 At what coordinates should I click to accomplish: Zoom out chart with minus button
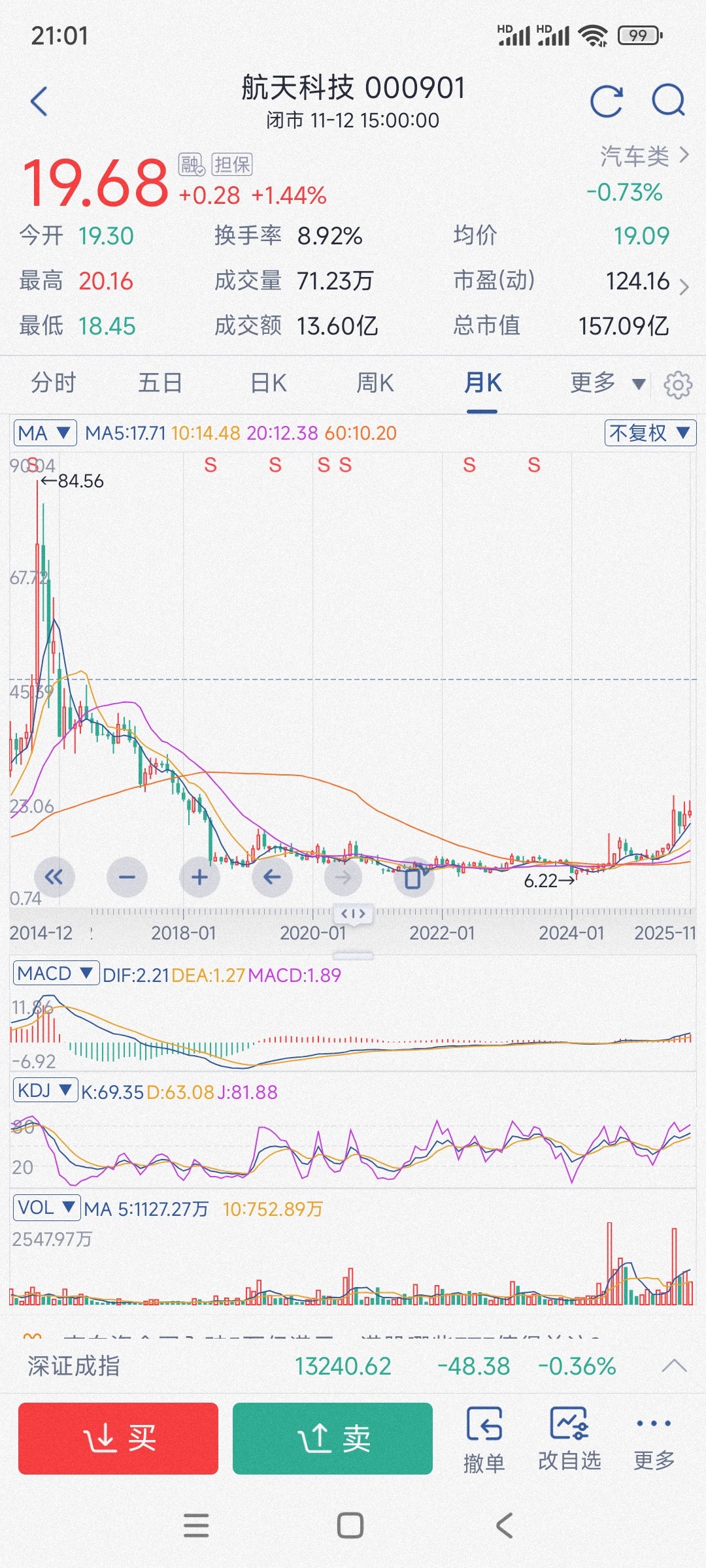tap(127, 877)
